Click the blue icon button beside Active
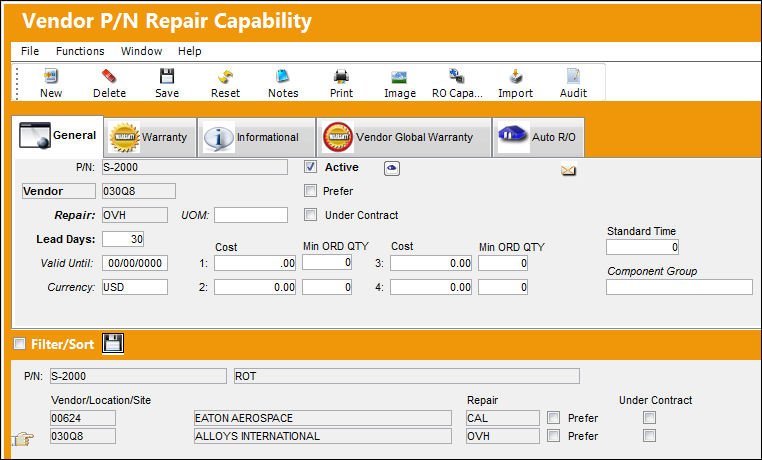This screenshot has width=762, height=460. point(392,168)
